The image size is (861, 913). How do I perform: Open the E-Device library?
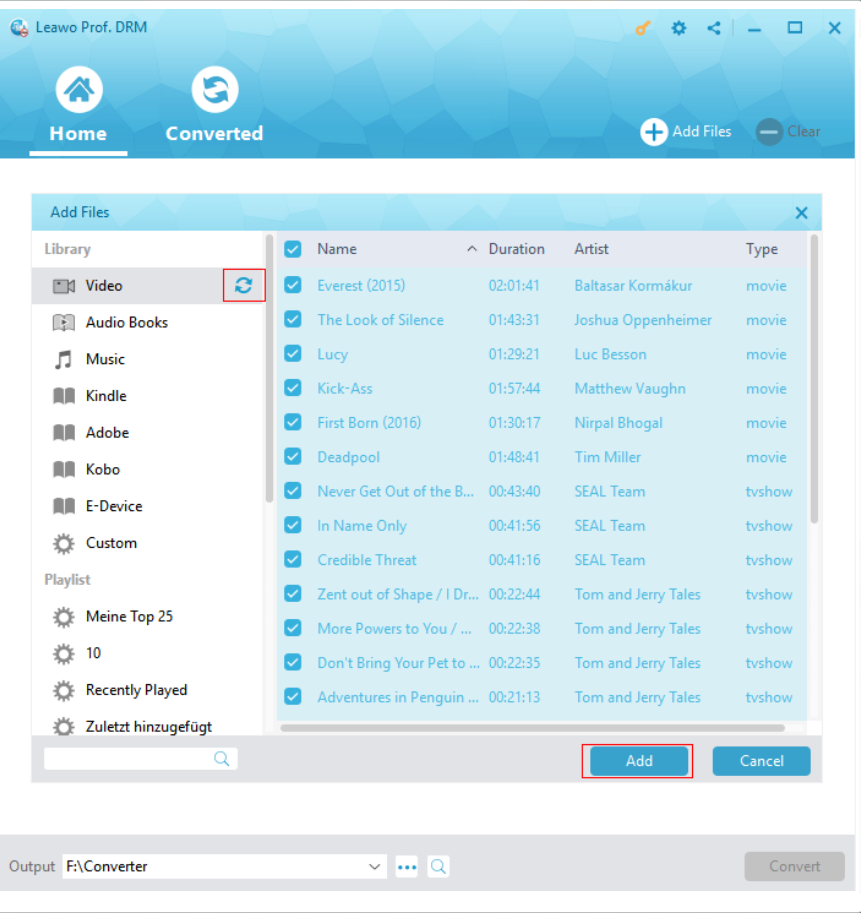click(x=148, y=506)
